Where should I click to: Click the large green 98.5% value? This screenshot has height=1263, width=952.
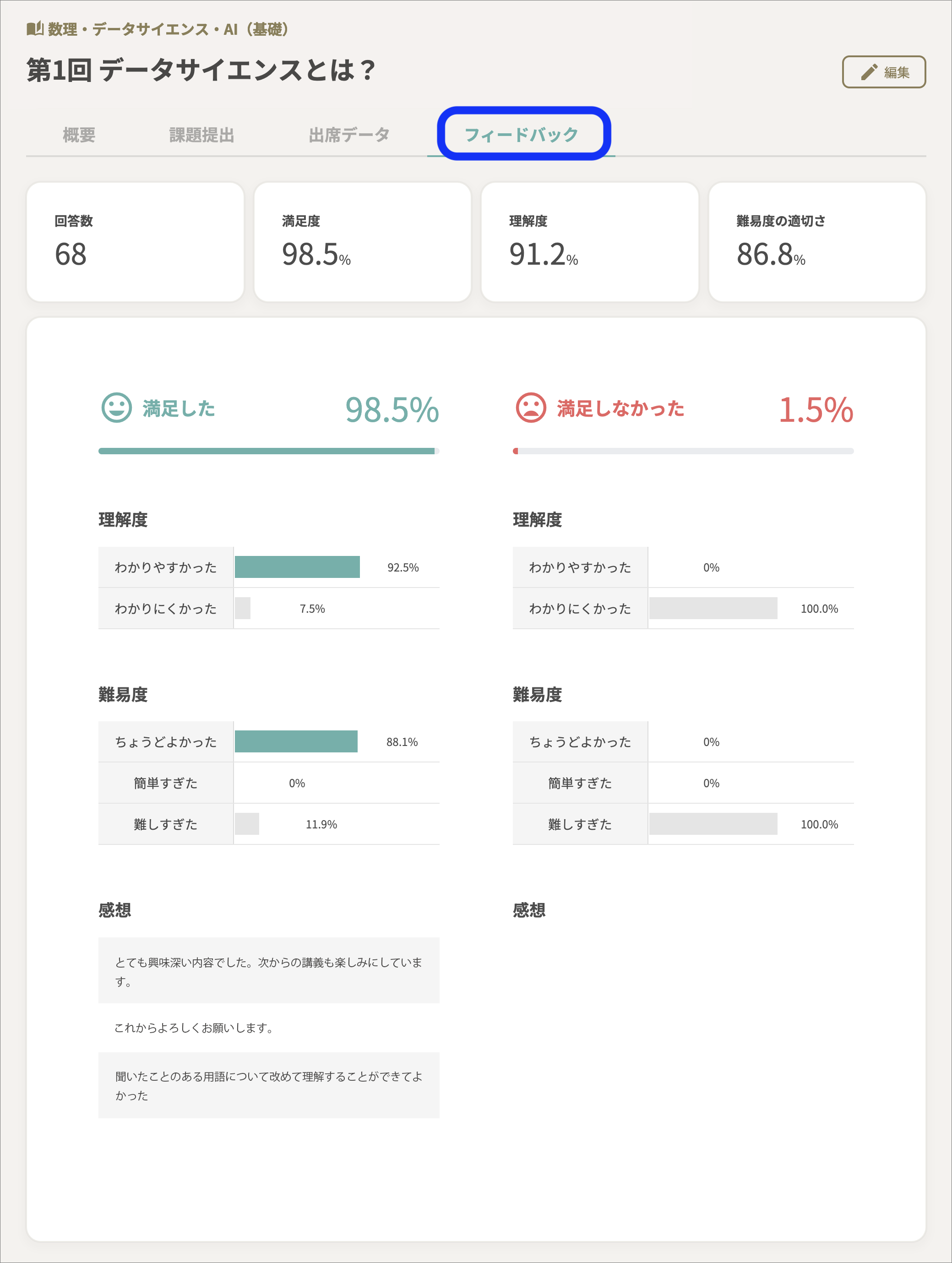click(392, 410)
